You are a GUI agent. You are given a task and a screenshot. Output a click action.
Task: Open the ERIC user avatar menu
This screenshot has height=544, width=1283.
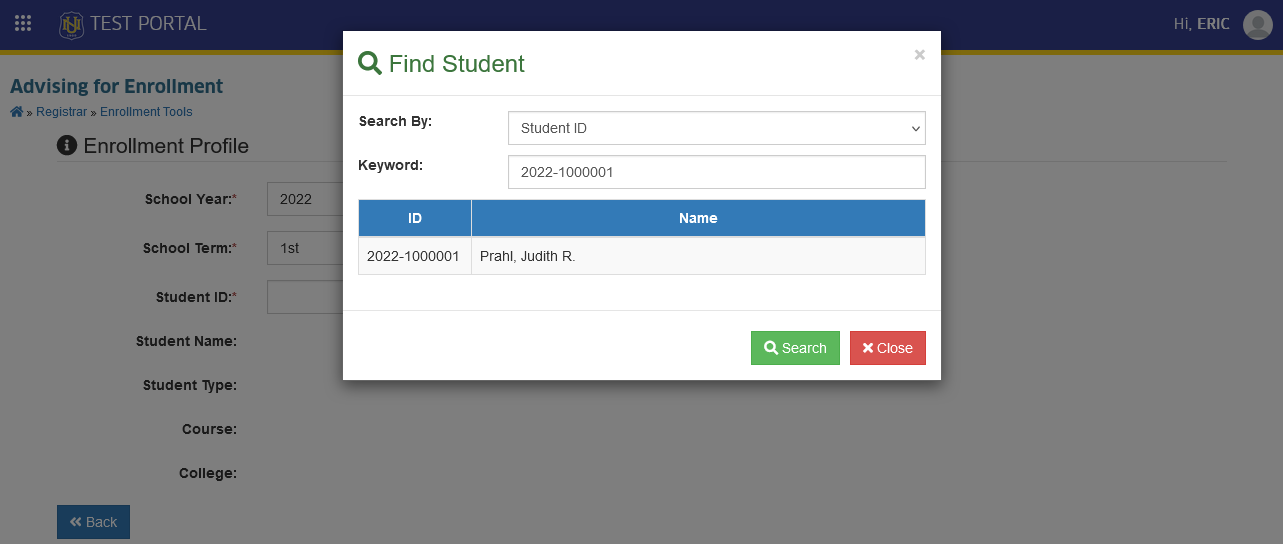coord(1257,24)
